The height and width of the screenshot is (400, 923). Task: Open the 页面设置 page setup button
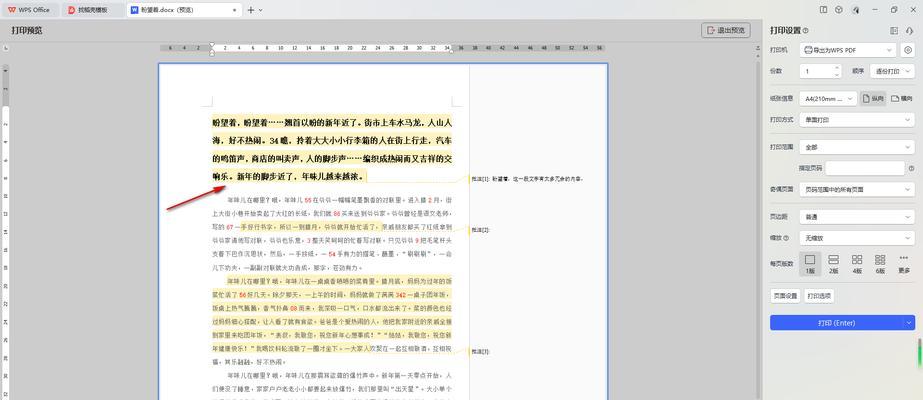pyautogui.click(x=785, y=296)
